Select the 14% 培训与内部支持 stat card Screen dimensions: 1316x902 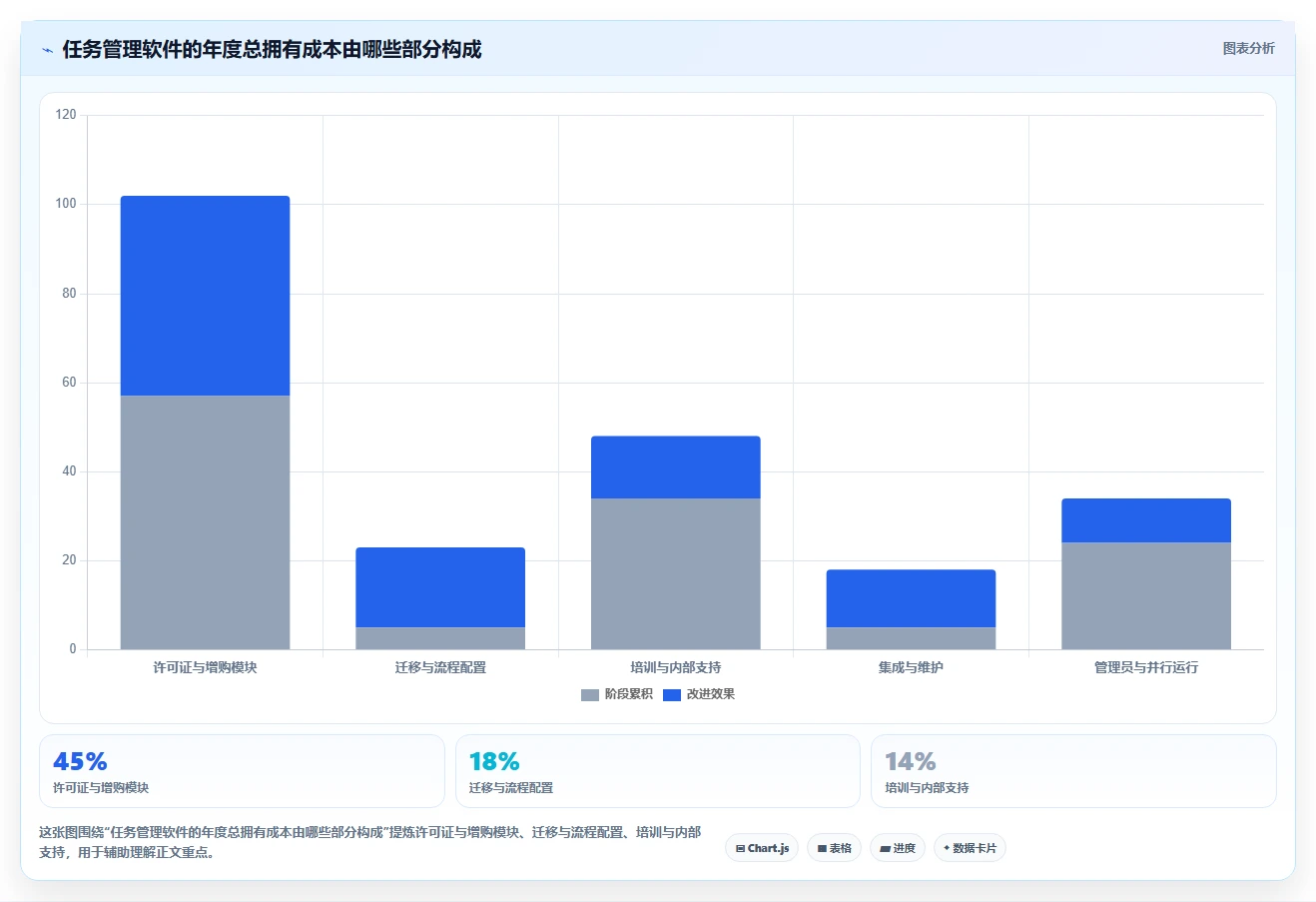click(1073, 771)
